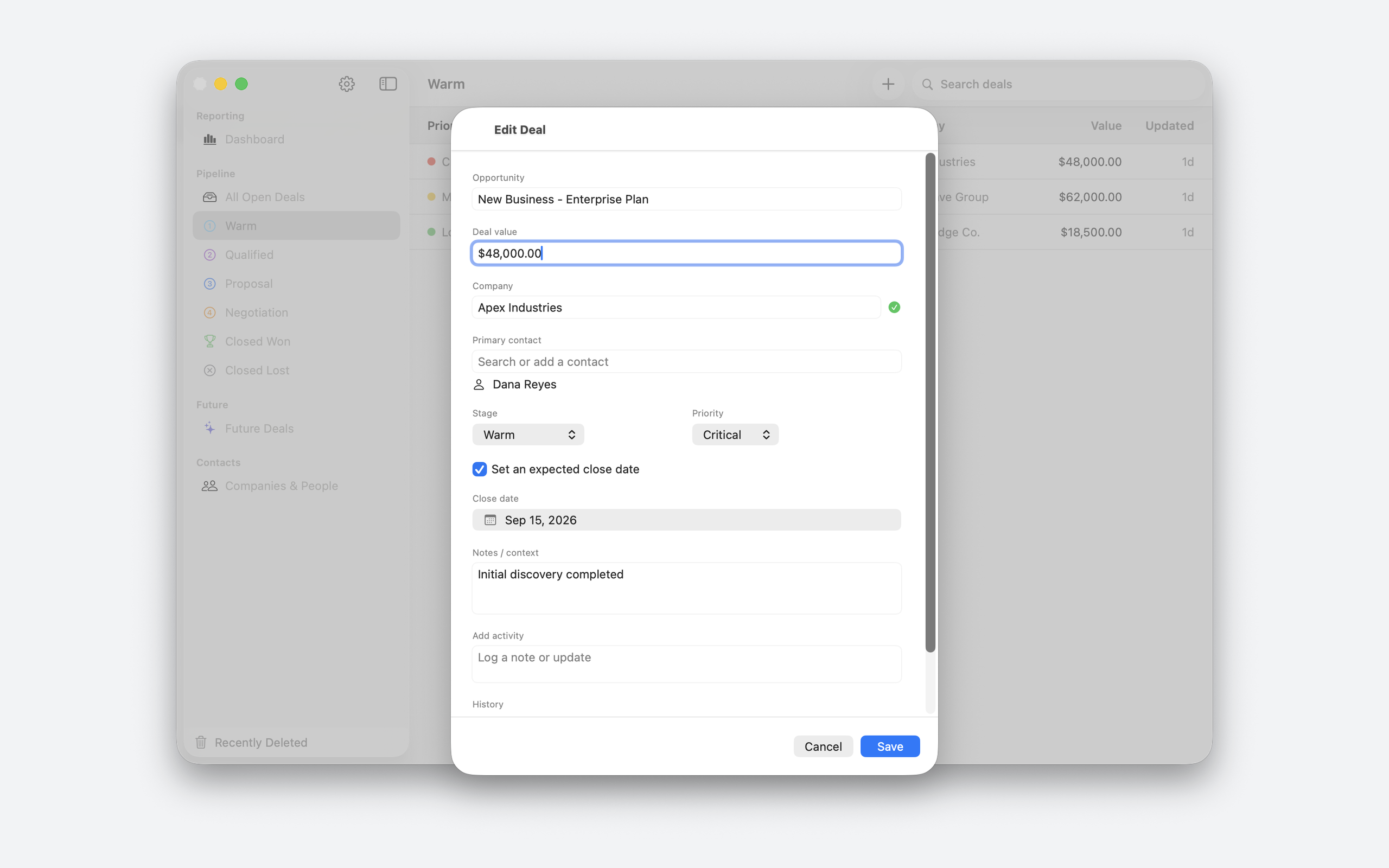The height and width of the screenshot is (868, 1389).
Task: Click the search magnifier icon
Action: pos(927,85)
